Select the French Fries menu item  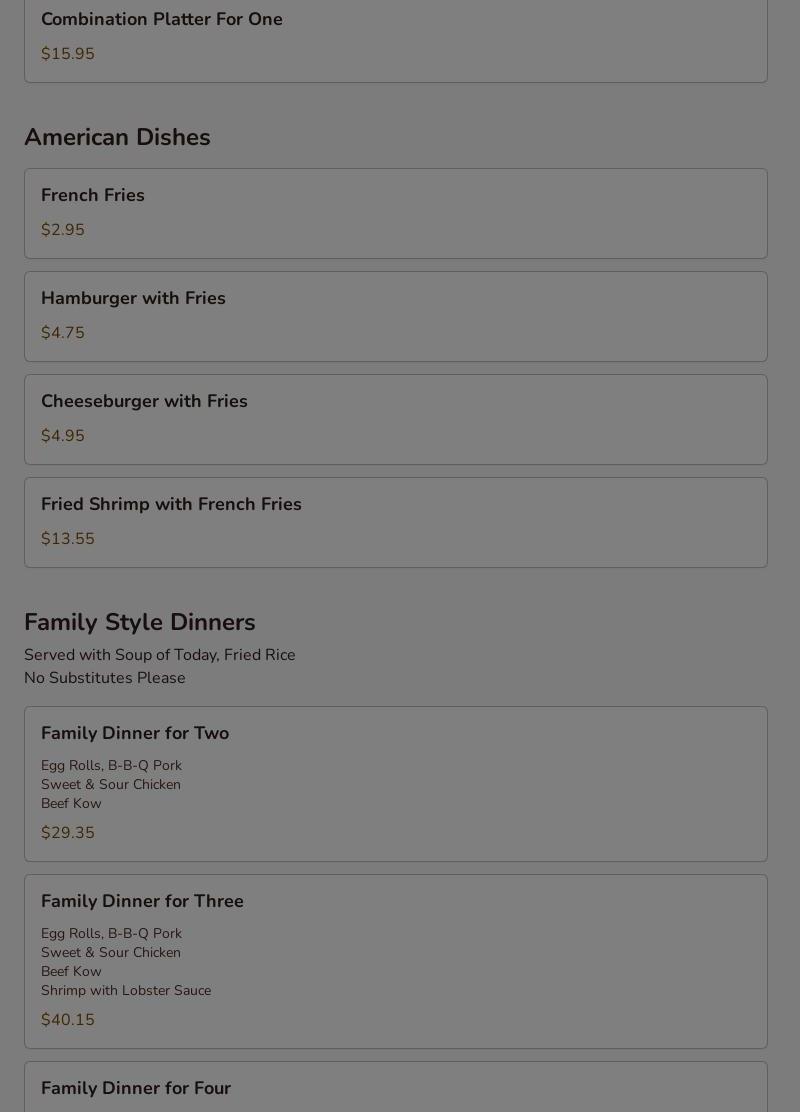[x=93, y=195]
